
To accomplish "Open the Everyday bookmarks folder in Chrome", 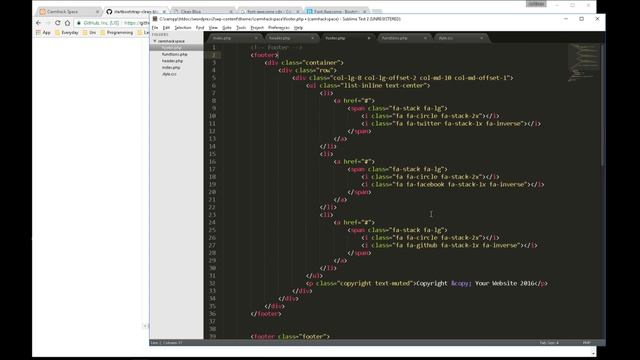I will tap(67, 32).
